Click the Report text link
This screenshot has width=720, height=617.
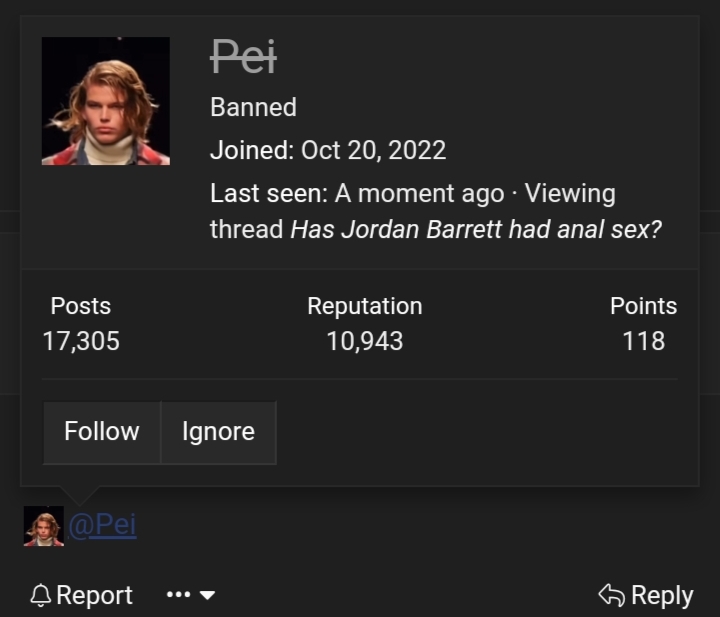click(x=94, y=596)
